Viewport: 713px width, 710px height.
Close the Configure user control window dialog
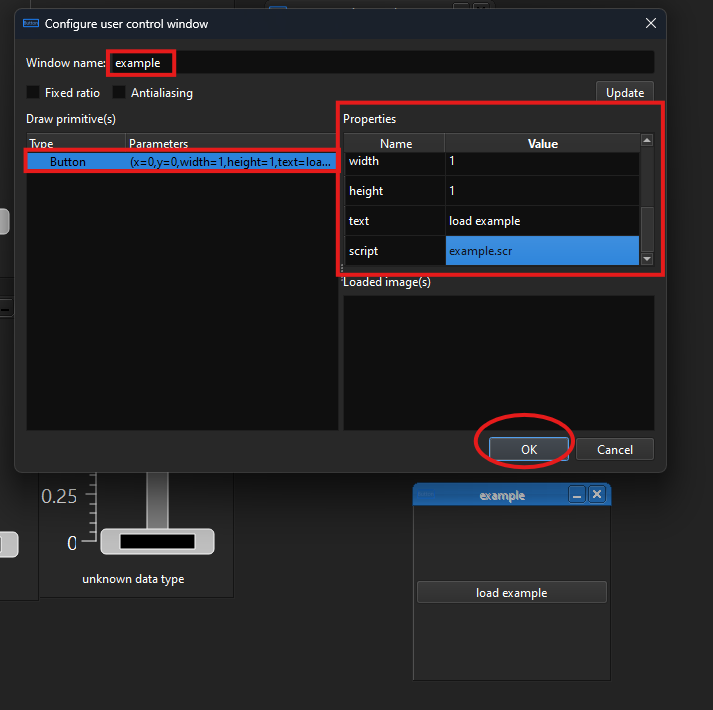pyautogui.click(x=650, y=23)
